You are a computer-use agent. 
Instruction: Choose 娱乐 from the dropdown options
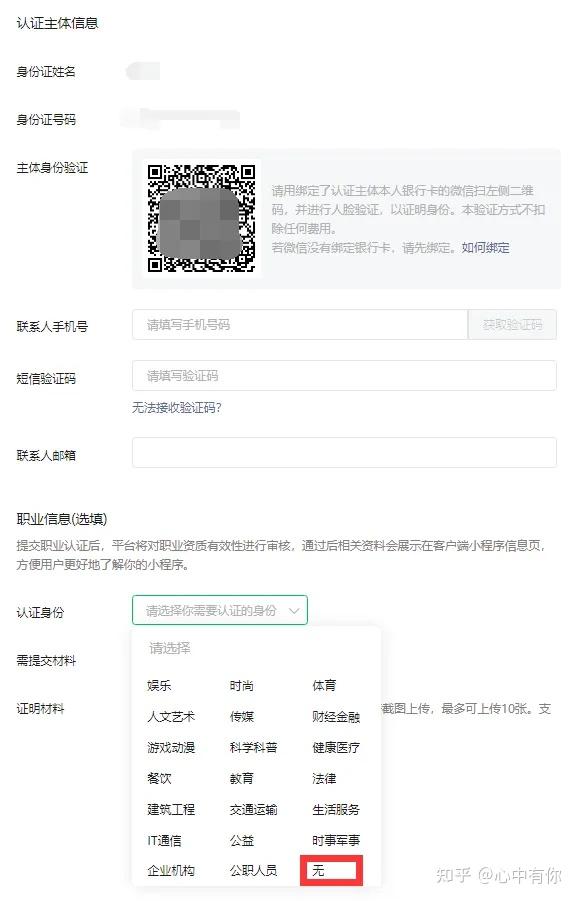coord(159,686)
